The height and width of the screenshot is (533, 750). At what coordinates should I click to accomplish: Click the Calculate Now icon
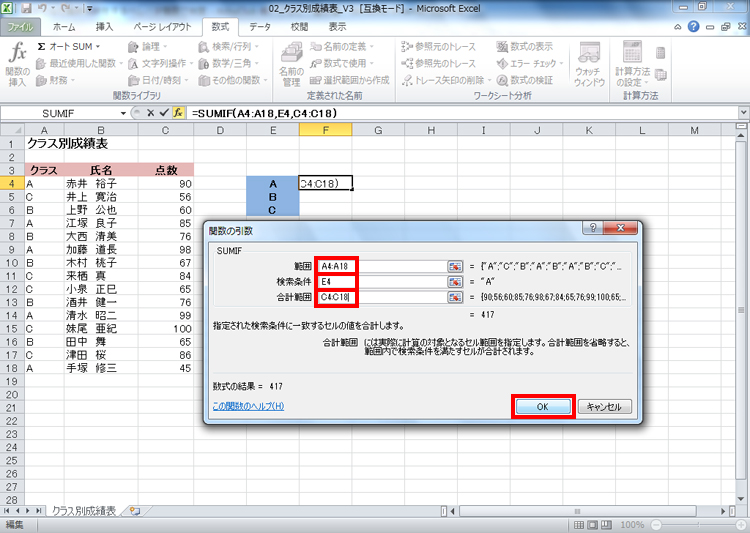point(661,53)
